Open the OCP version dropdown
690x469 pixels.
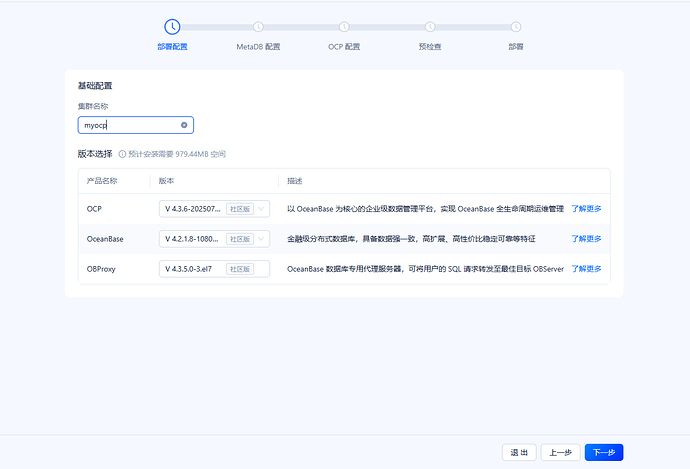pyautogui.click(x=214, y=209)
